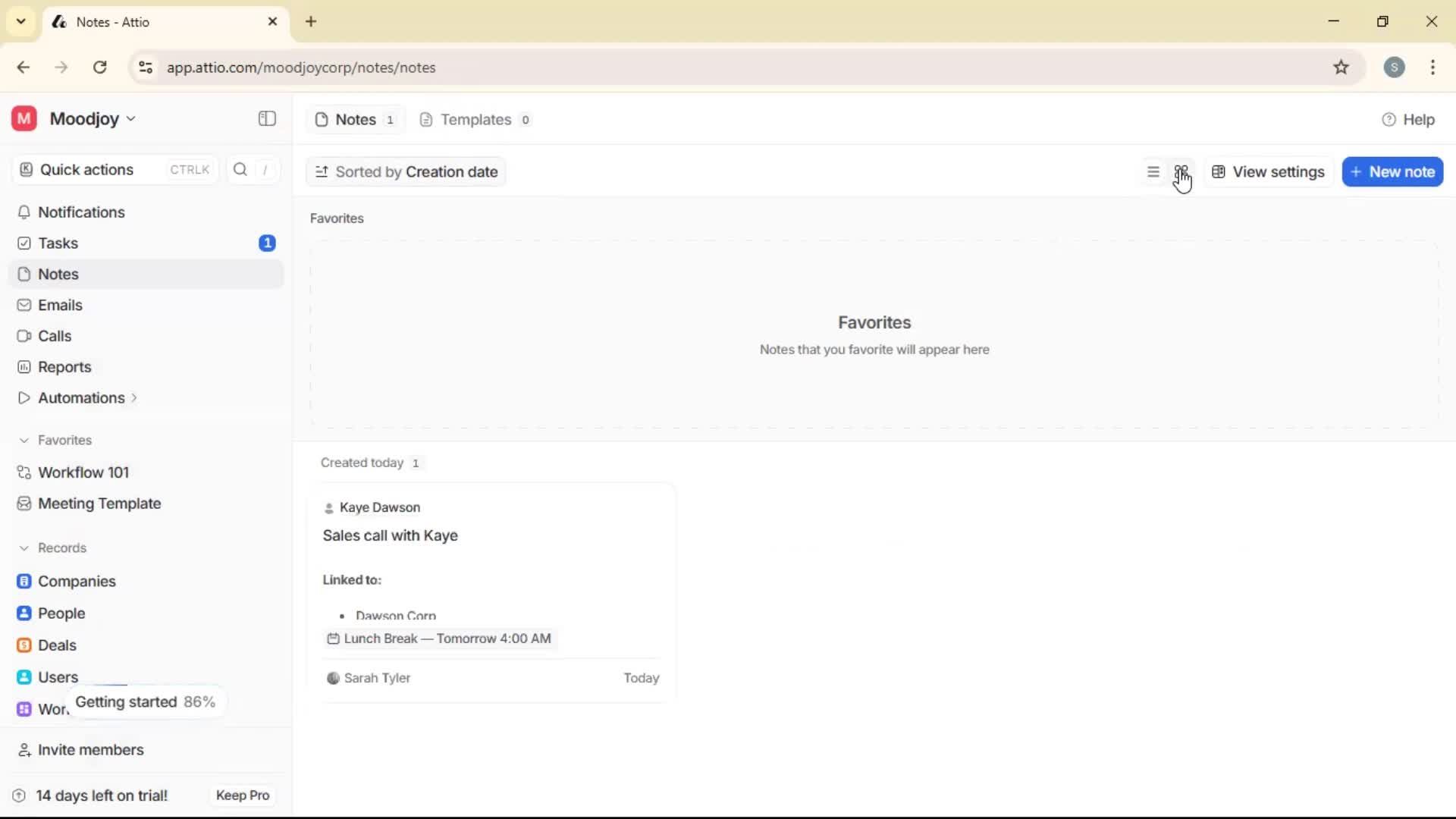Switch to the Templates tab

point(475,119)
